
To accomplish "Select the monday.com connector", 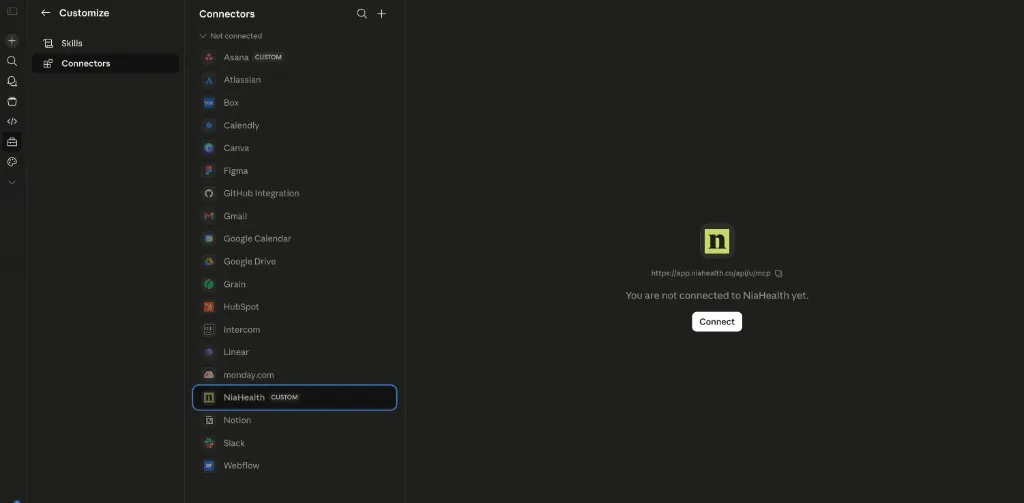I will pos(295,375).
